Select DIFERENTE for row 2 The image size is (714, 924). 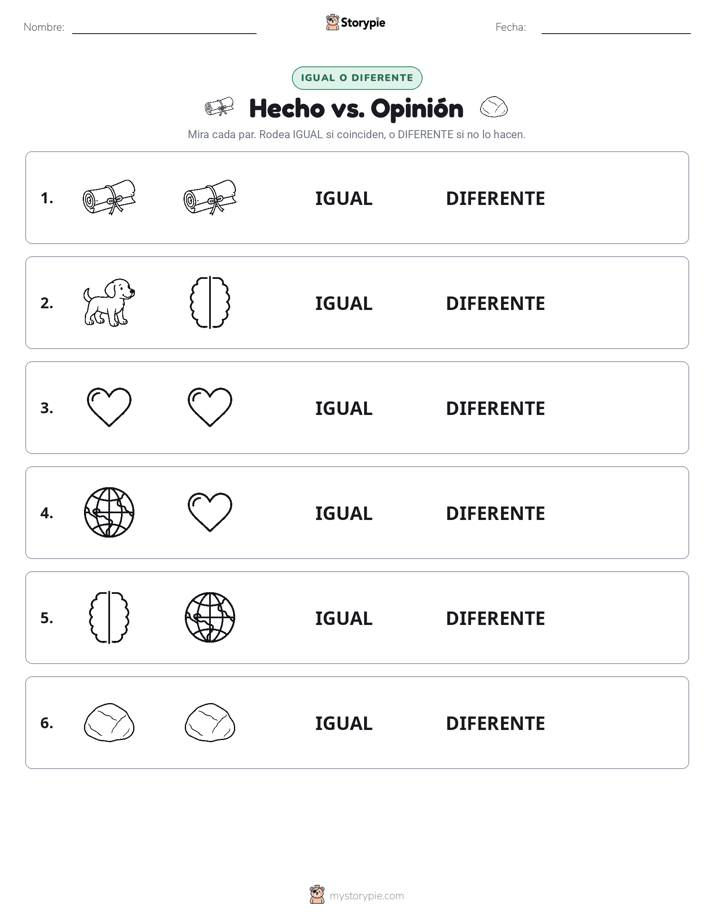(x=495, y=303)
